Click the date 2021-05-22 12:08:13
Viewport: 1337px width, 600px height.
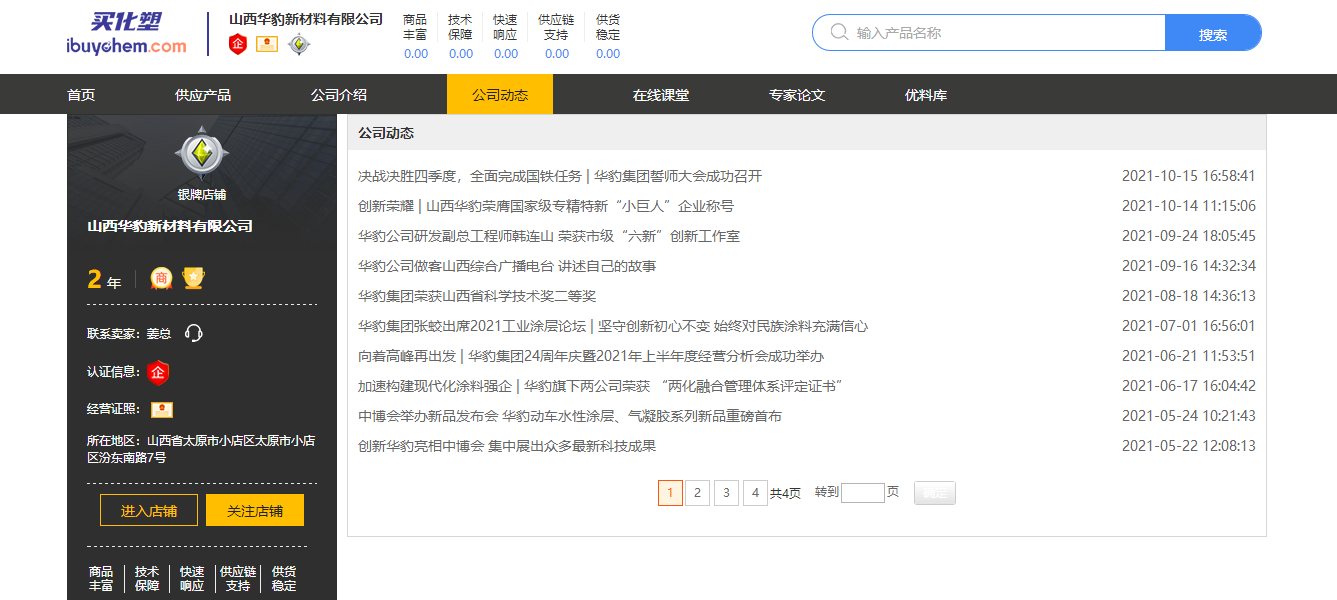pos(1189,446)
